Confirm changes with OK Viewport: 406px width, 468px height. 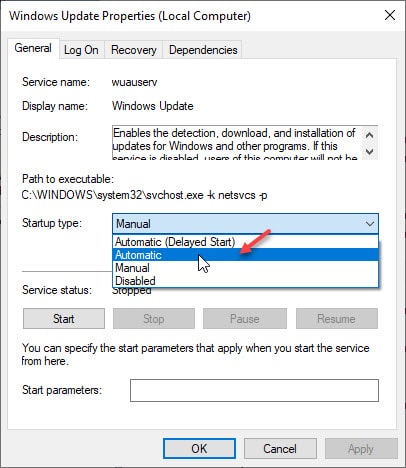(199, 448)
